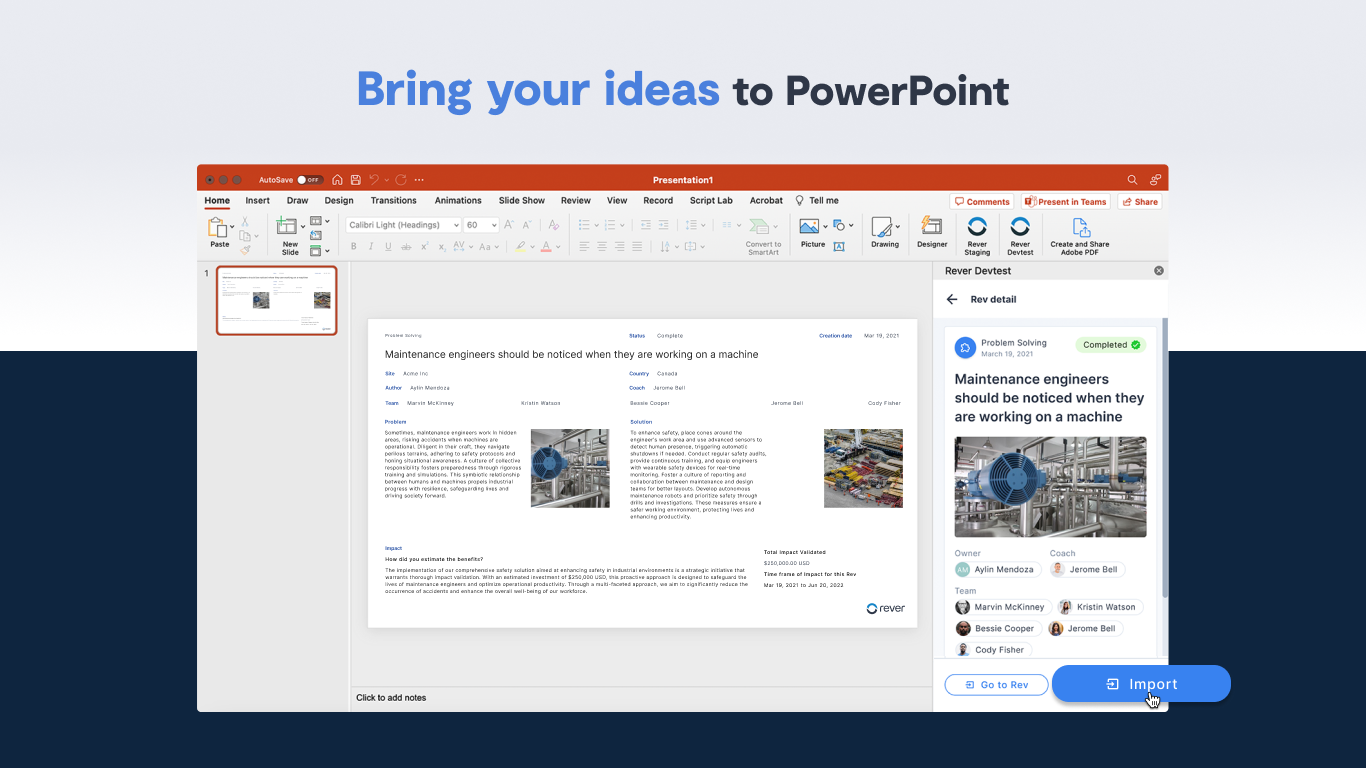Image resolution: width=1366 pixels, height=768 pixels.
Task: Open the Comments pane
Action: click(982, 202)
